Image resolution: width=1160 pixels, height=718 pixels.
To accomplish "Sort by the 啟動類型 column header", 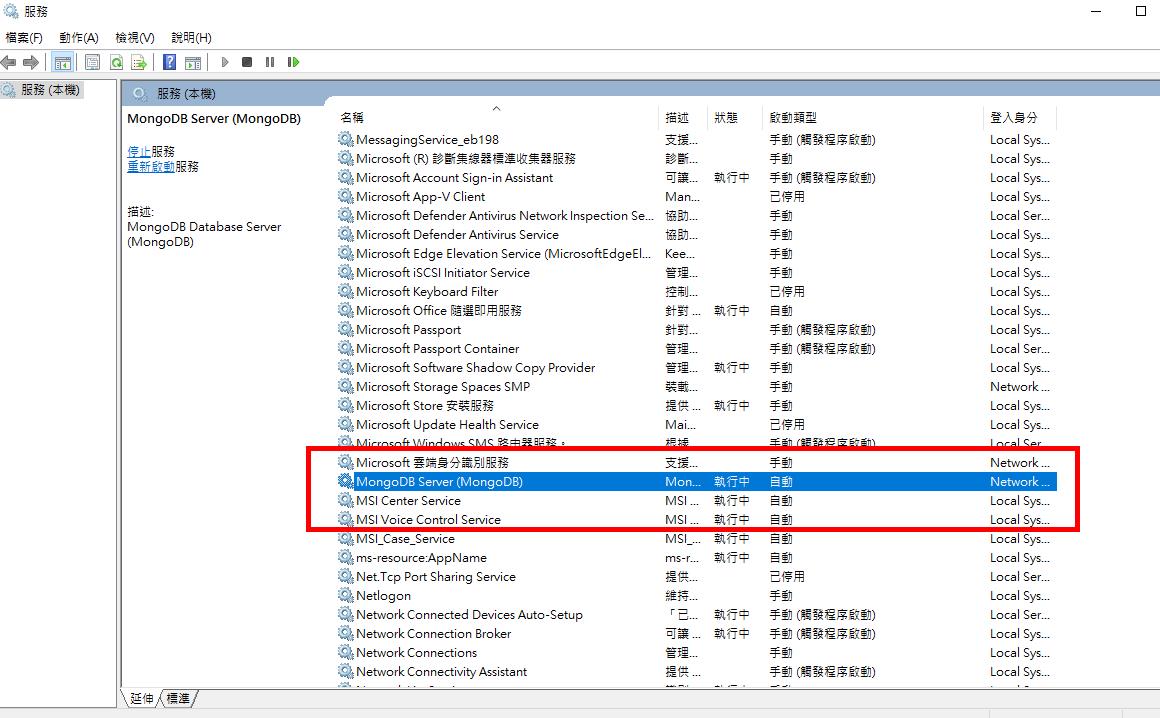I will 873,117.
